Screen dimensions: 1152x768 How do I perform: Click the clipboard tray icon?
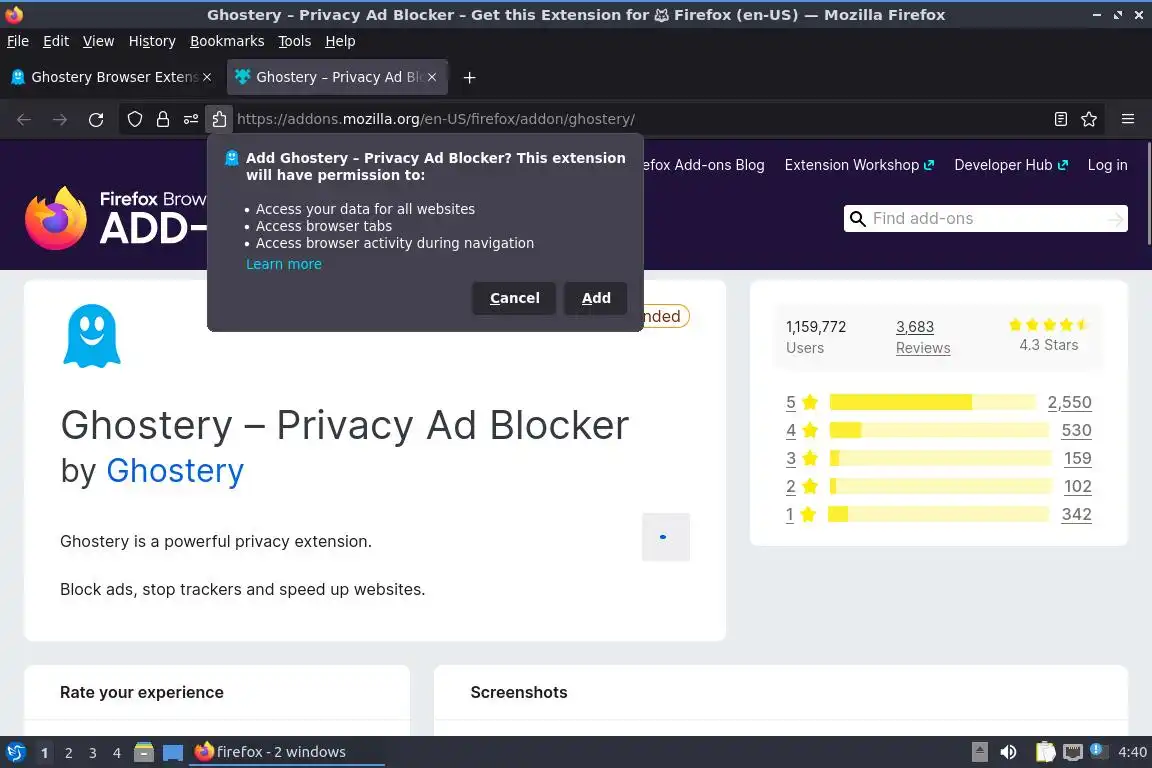tap(1045, 752)
